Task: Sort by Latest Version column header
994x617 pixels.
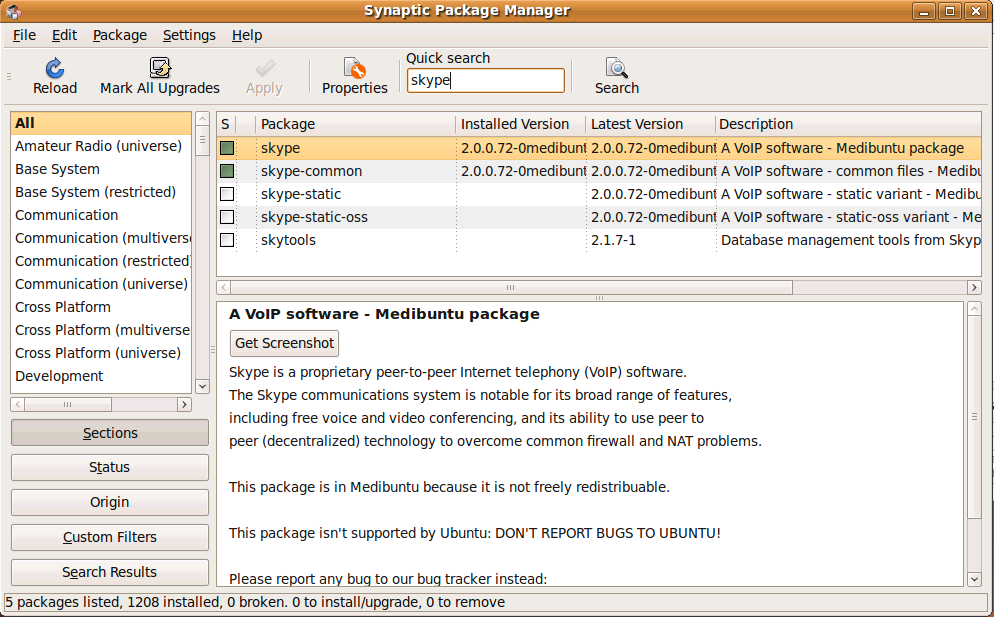Action: 650,124
